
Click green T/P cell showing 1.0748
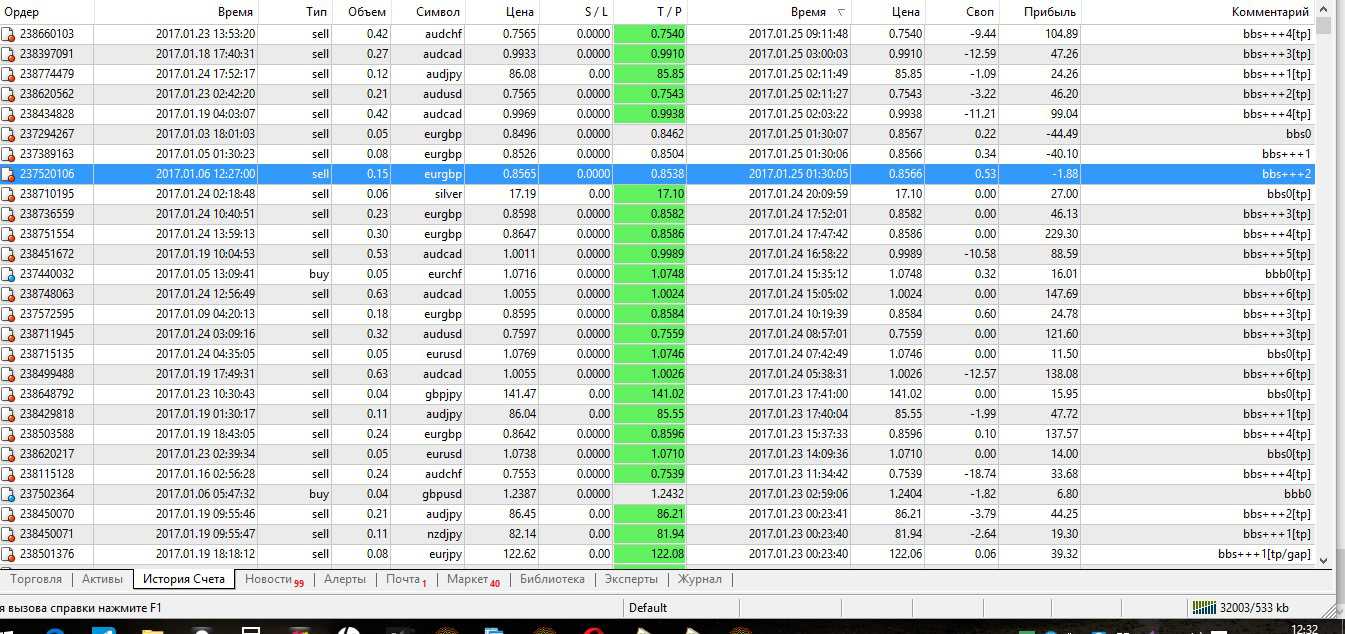click(650, 274)
